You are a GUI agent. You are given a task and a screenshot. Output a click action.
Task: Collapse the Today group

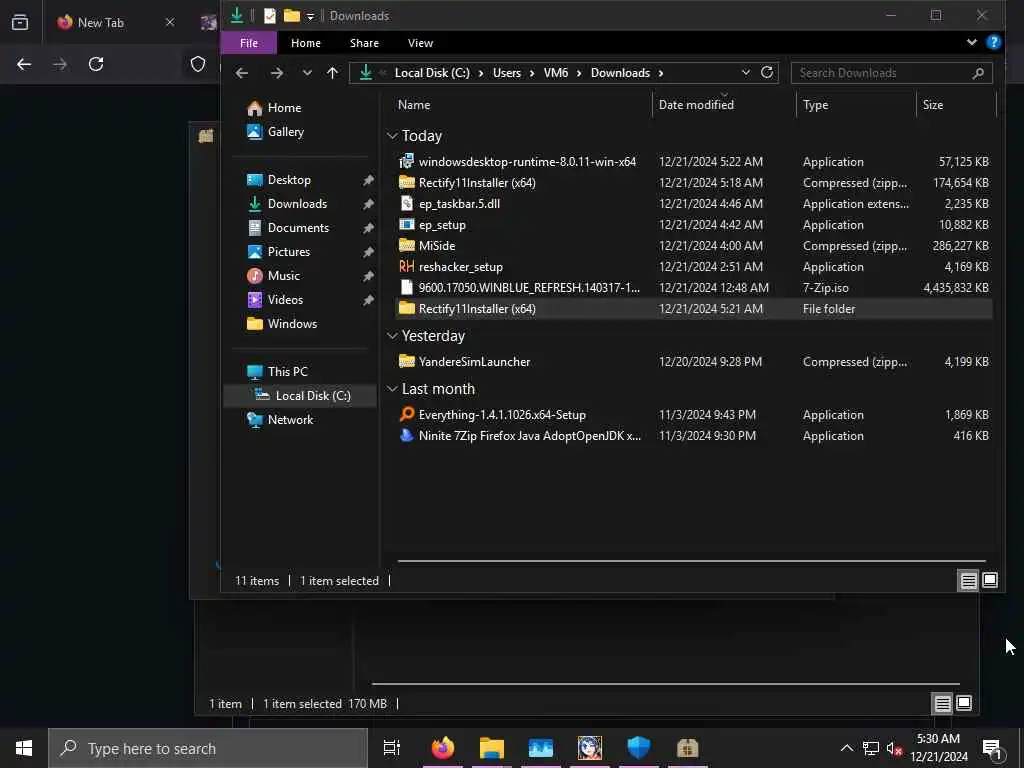[x=392, y=136]
